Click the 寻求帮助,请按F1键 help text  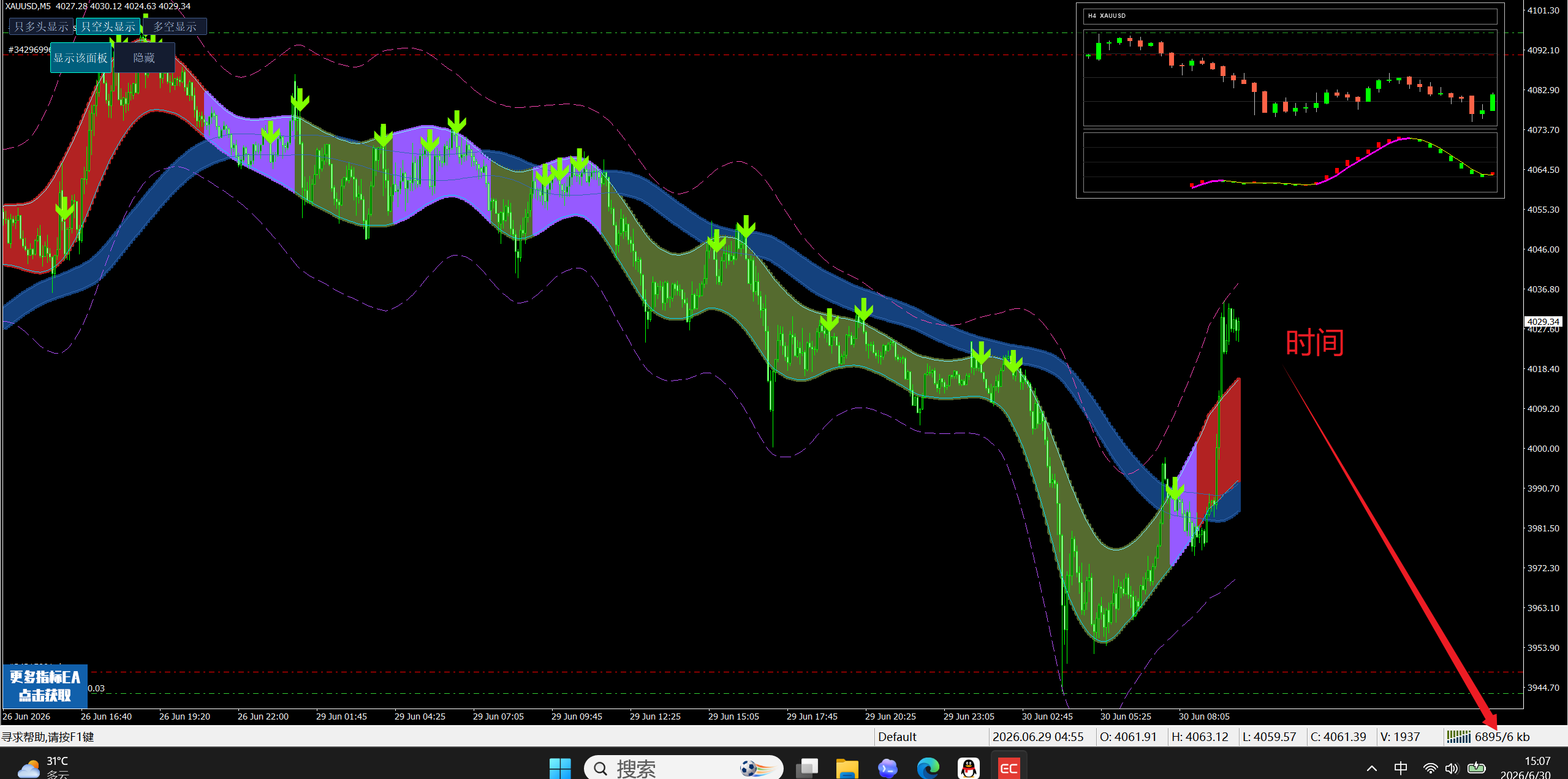point(48,737)
